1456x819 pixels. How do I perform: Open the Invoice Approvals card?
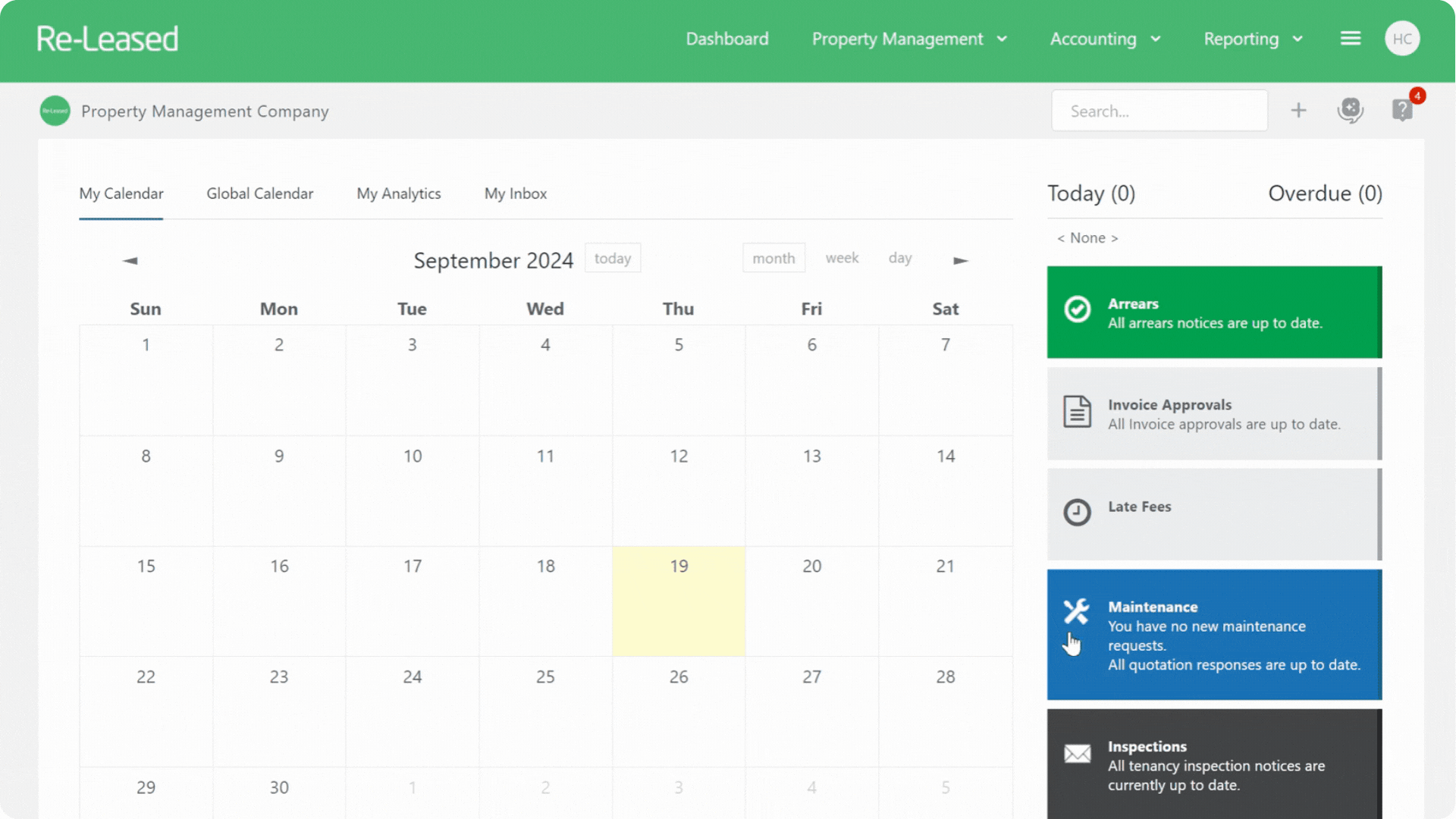1214,413
